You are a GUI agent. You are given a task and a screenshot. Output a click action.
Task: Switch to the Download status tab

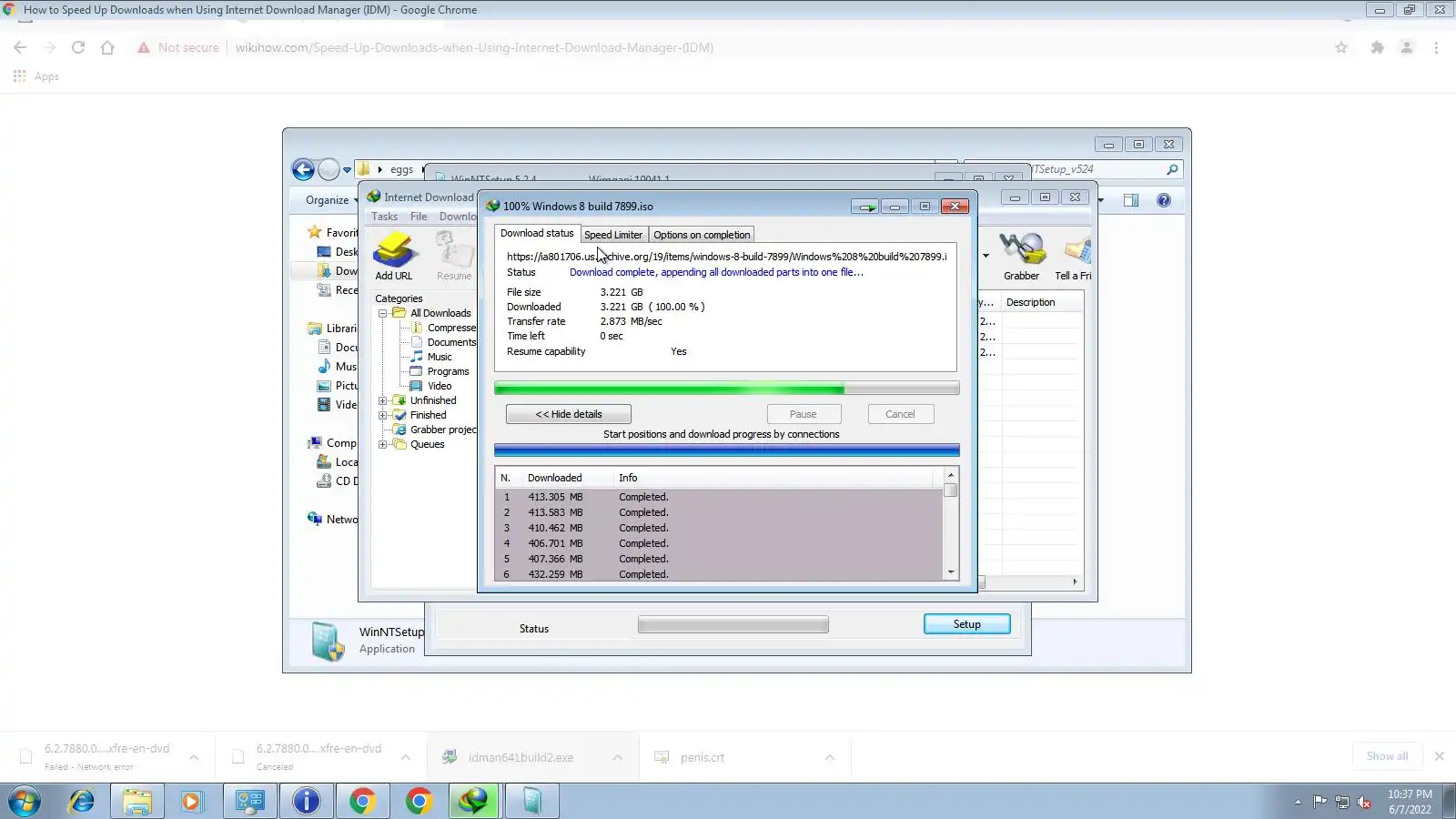(537, 234)
